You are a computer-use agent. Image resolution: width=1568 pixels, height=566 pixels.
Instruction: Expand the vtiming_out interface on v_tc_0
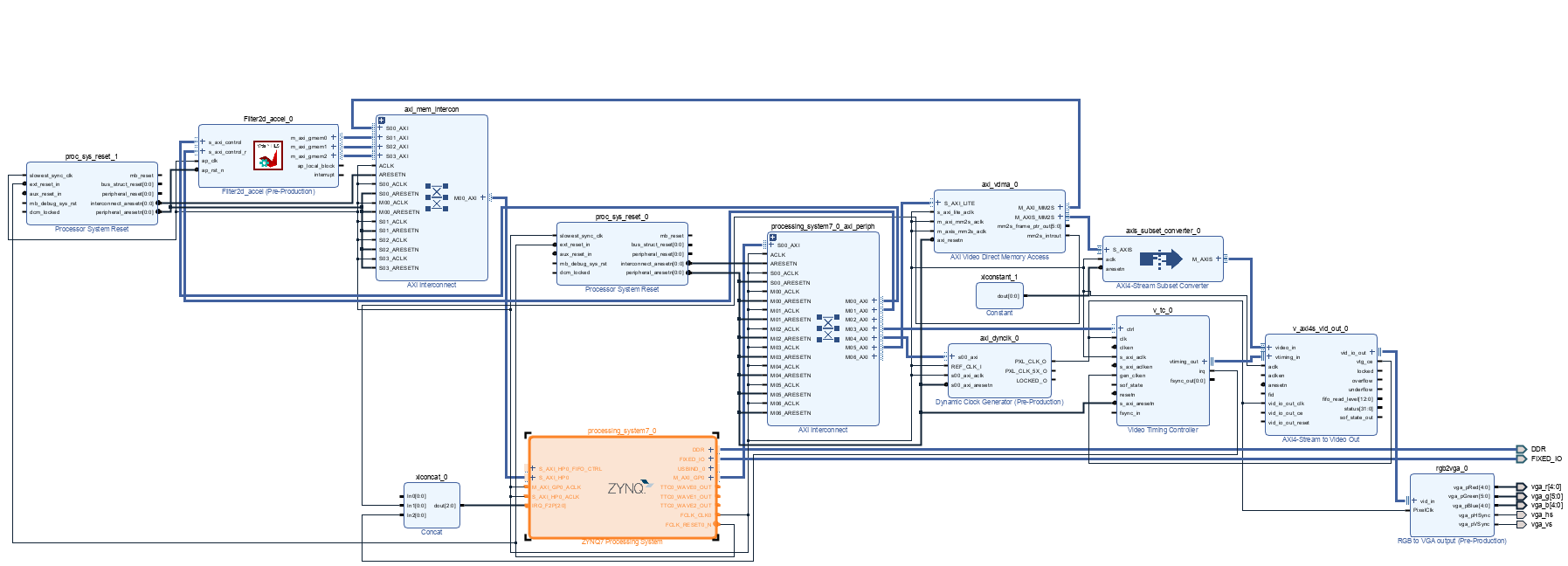click(x=1205, y=362)
